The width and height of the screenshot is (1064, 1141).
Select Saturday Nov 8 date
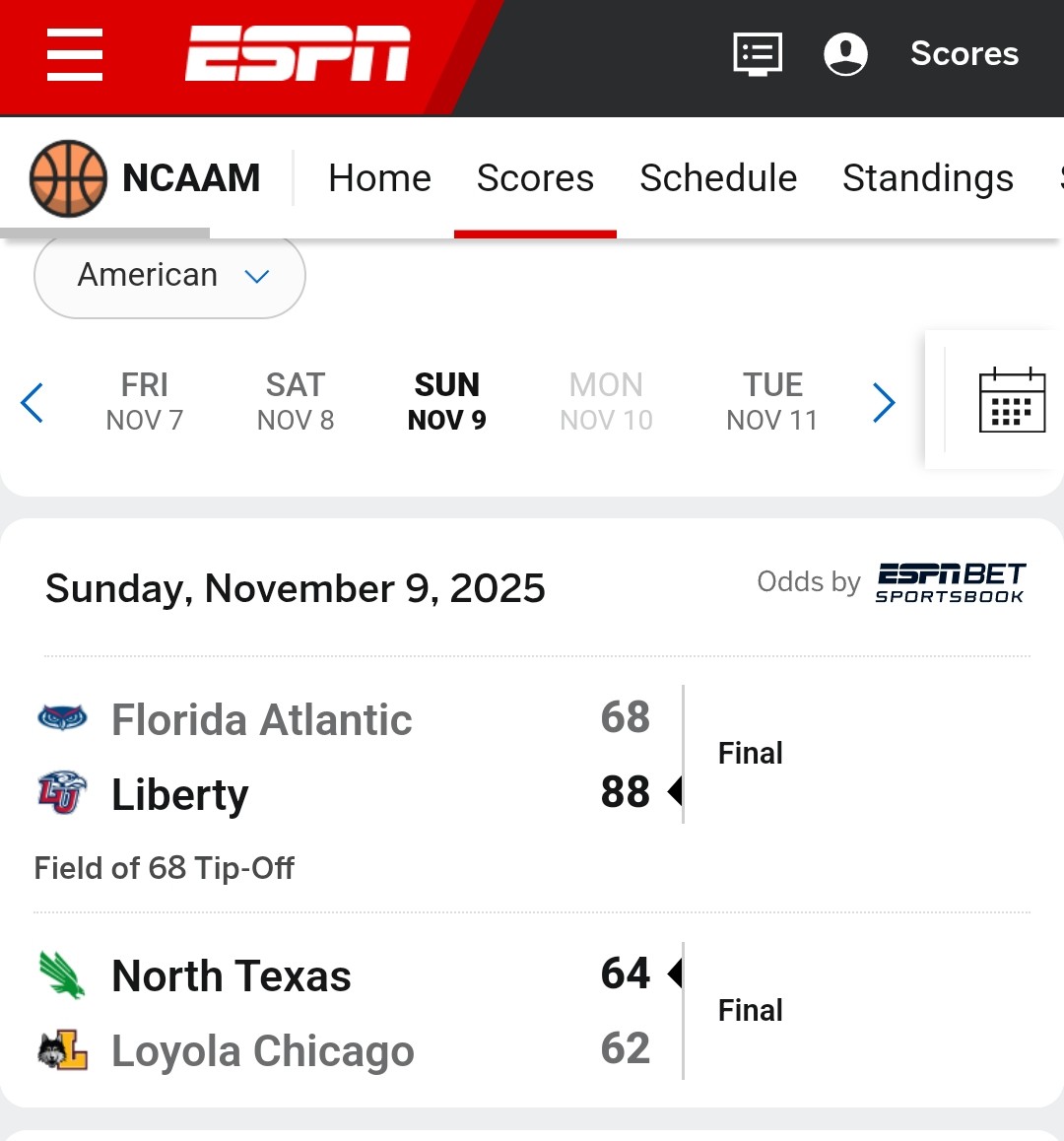tap(296, 401)
